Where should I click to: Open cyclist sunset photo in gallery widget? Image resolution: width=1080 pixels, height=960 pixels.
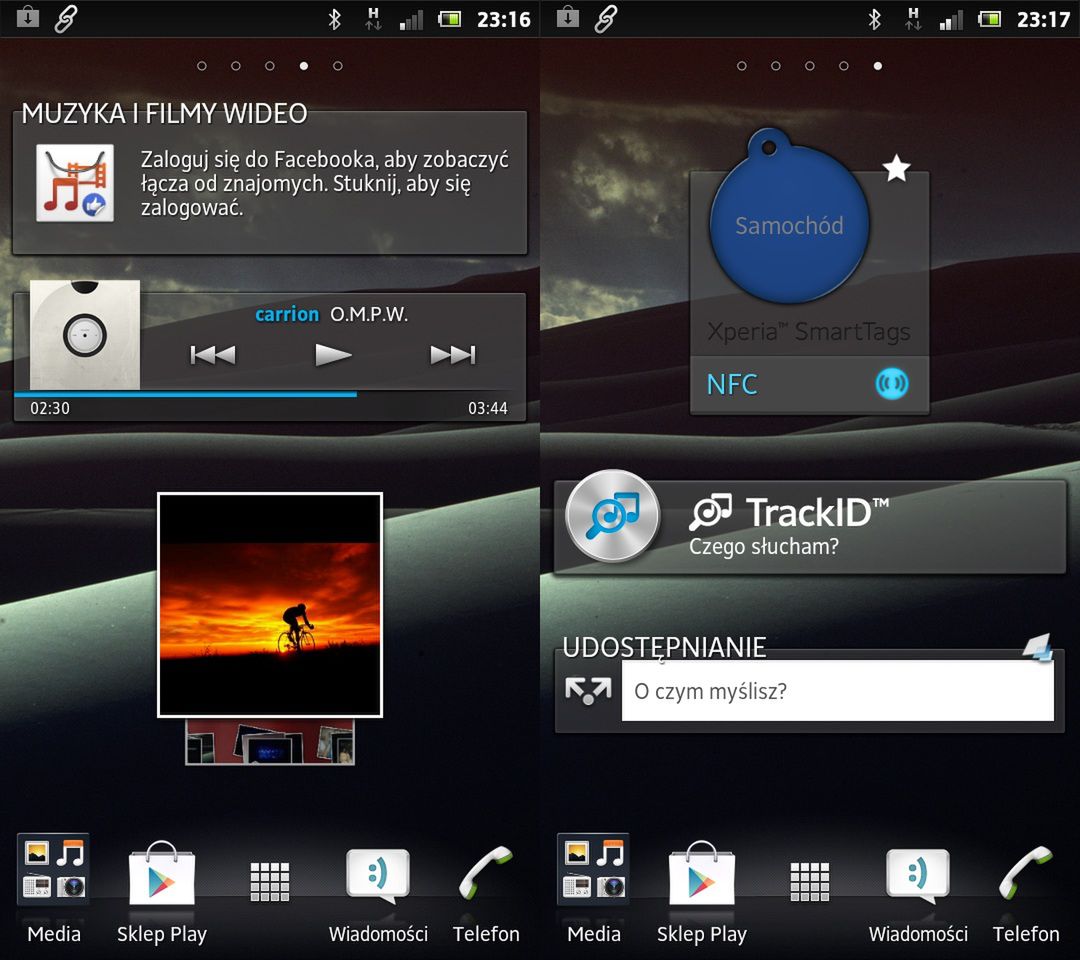coord(270,605)
